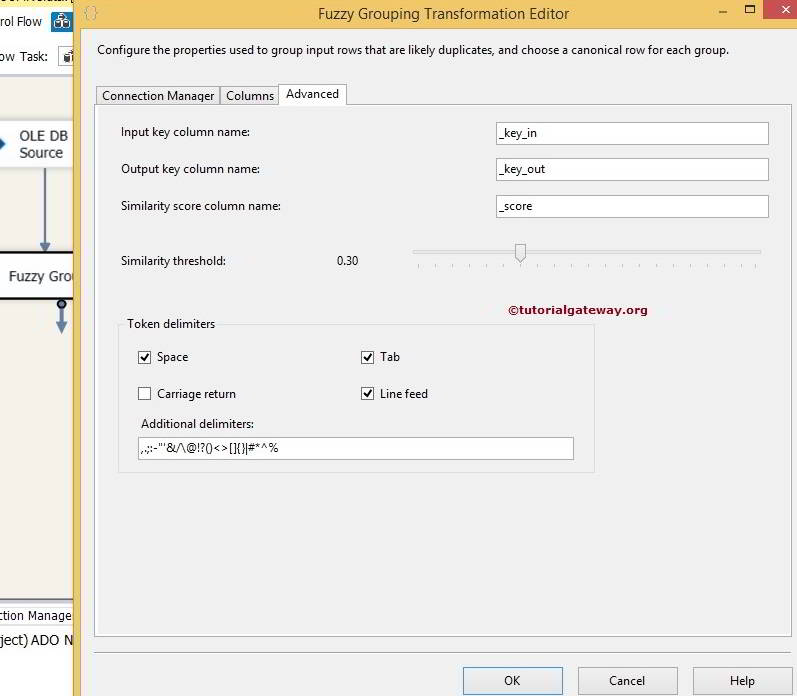Click the Control Flow tab in background
The width and height of the screenshot is (797, 696).
pos(21,22)
